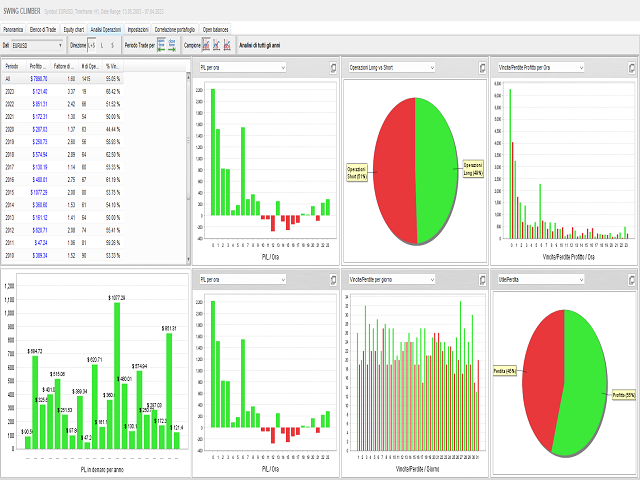Copy the Operazioni Long vs Short chart
The image size is (640, 480).
pos(482,68)
